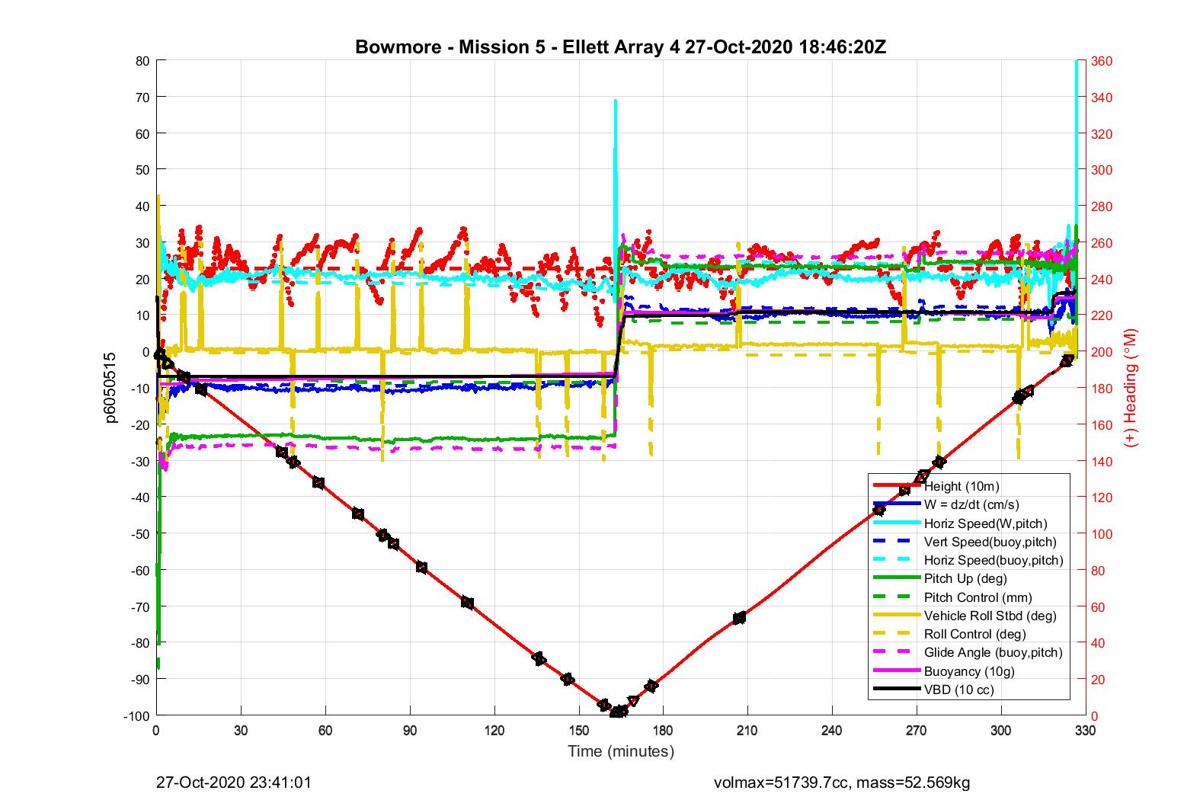
Task: Click the x-axis label "Time (minutes)"
Action: 621,751
